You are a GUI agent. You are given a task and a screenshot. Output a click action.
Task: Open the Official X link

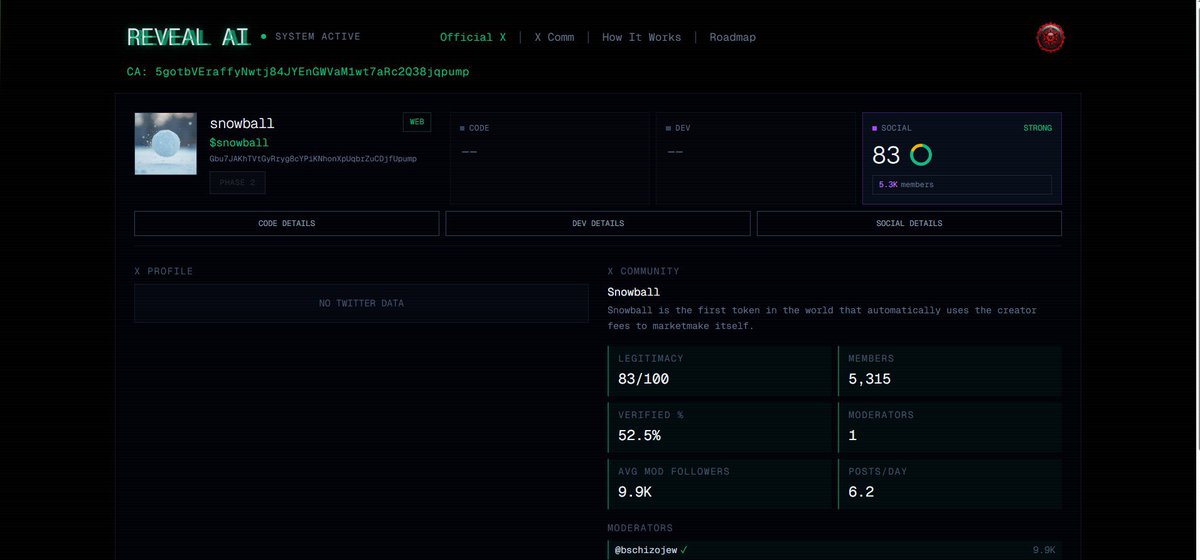(473, 37)
